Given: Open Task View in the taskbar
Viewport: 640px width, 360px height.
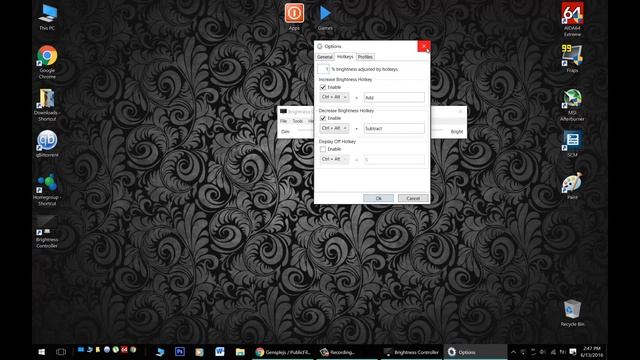Looking at the screenshot, I should coord(61,352).
